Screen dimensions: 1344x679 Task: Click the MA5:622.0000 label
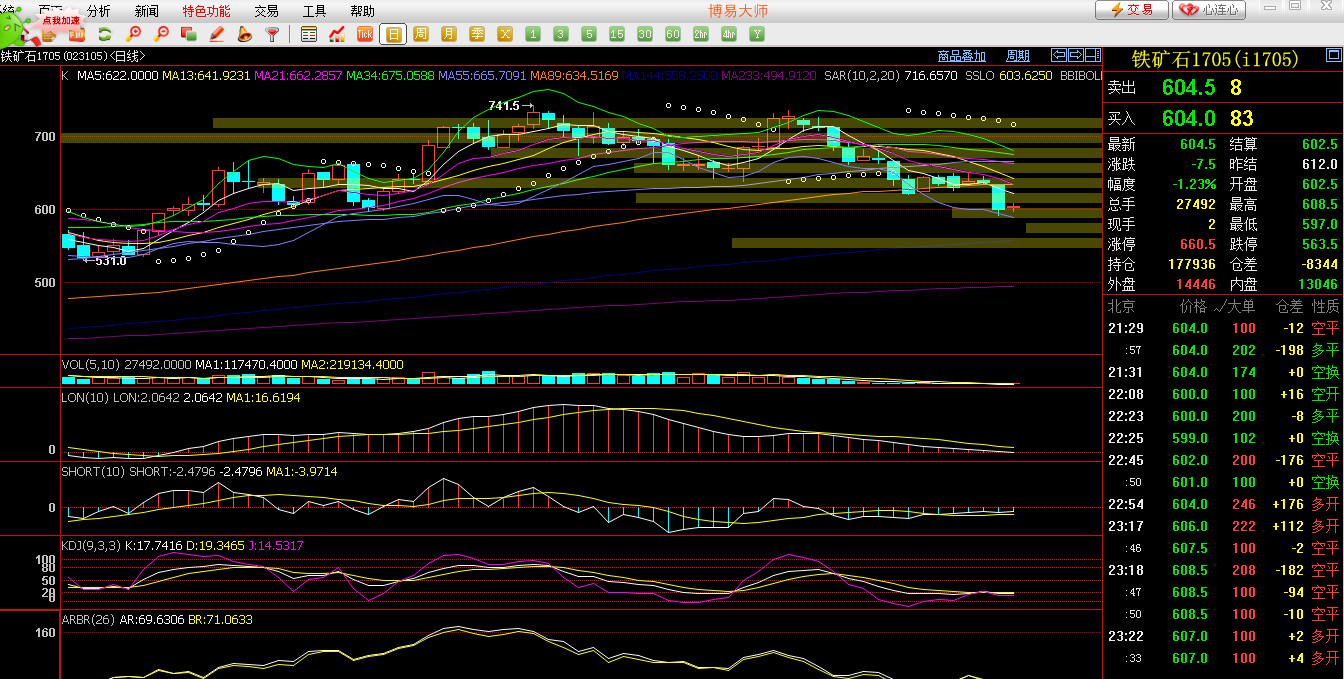point(118,75)
